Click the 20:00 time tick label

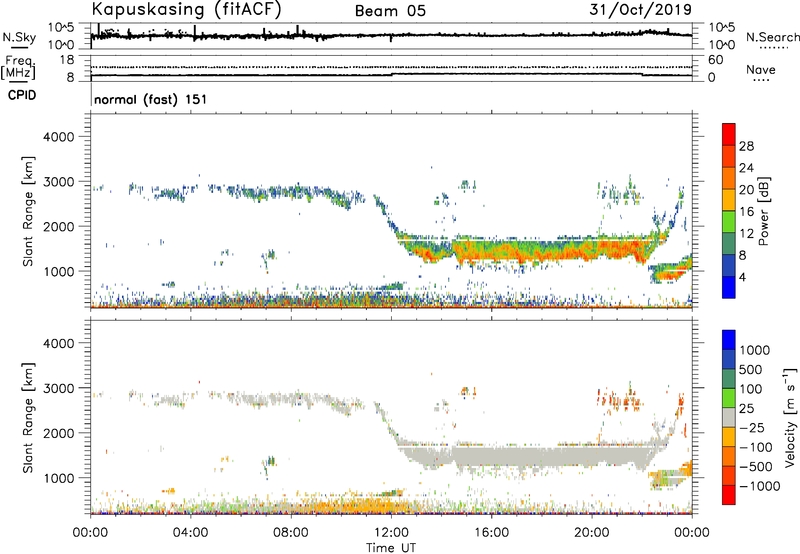(x=591, y=533)
